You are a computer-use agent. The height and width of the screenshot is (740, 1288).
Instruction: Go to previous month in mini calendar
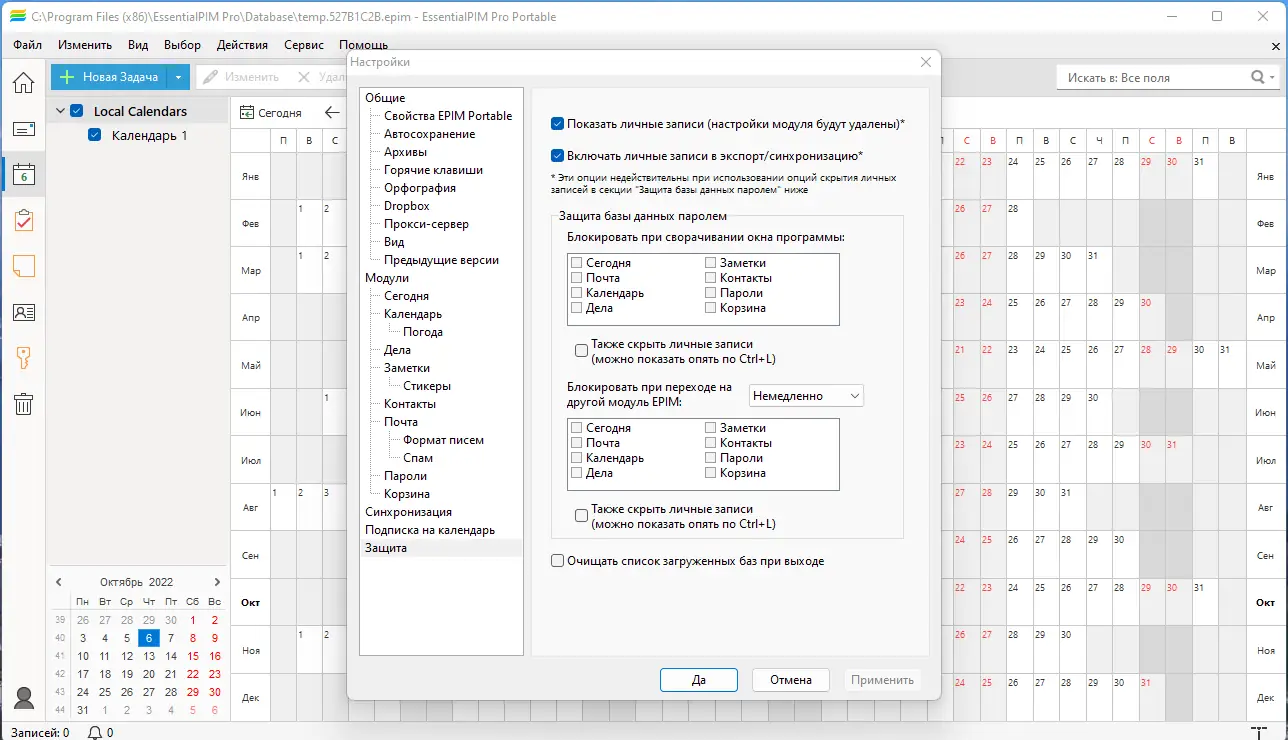coord(59,582)
